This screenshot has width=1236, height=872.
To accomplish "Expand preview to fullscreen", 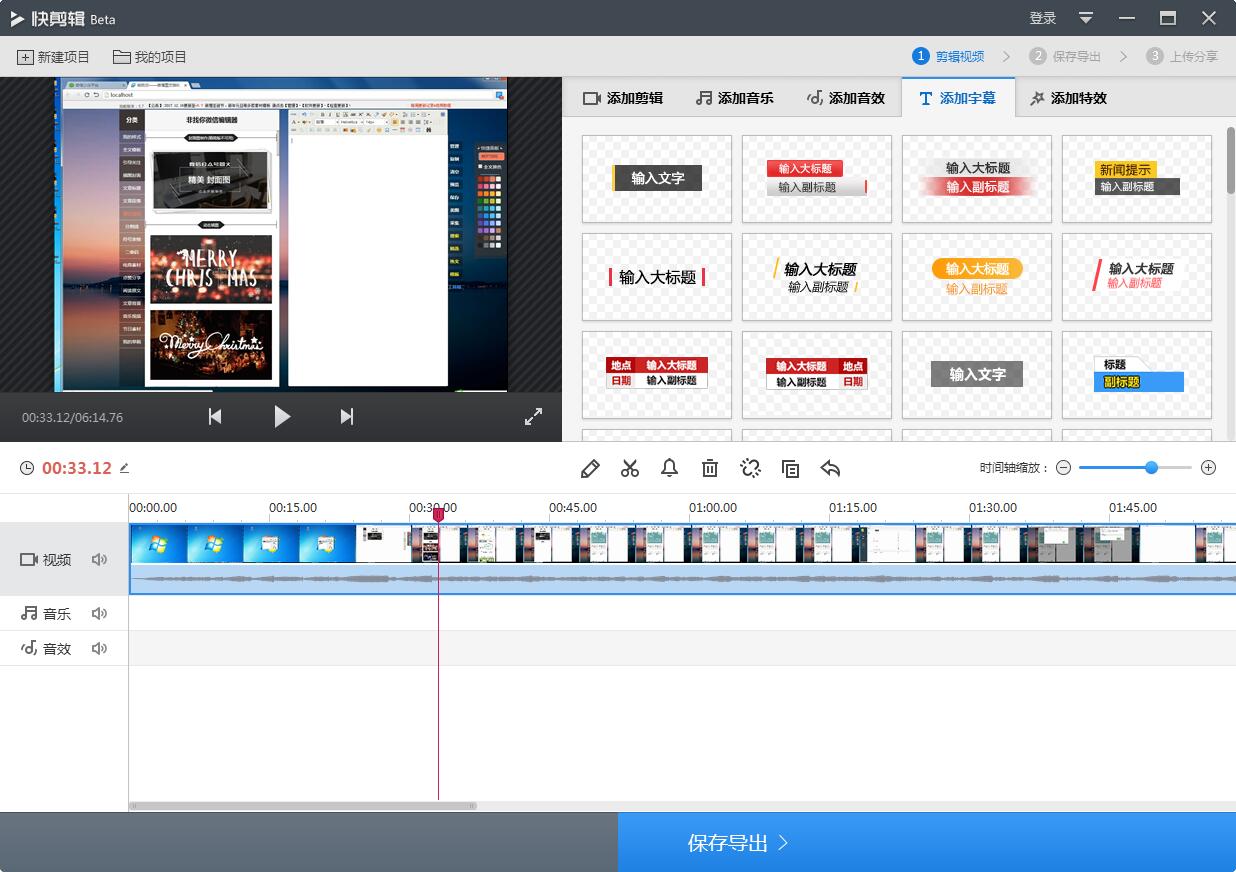I will 533,417.
